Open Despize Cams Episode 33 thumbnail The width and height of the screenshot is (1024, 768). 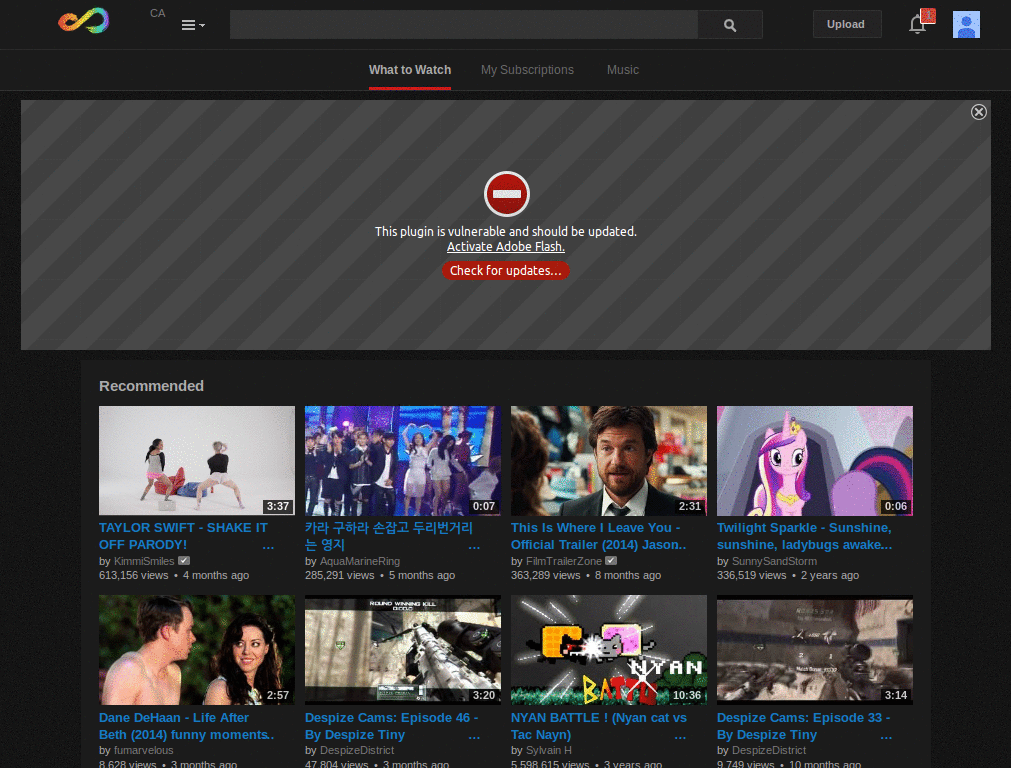click(x=814, y=650)
